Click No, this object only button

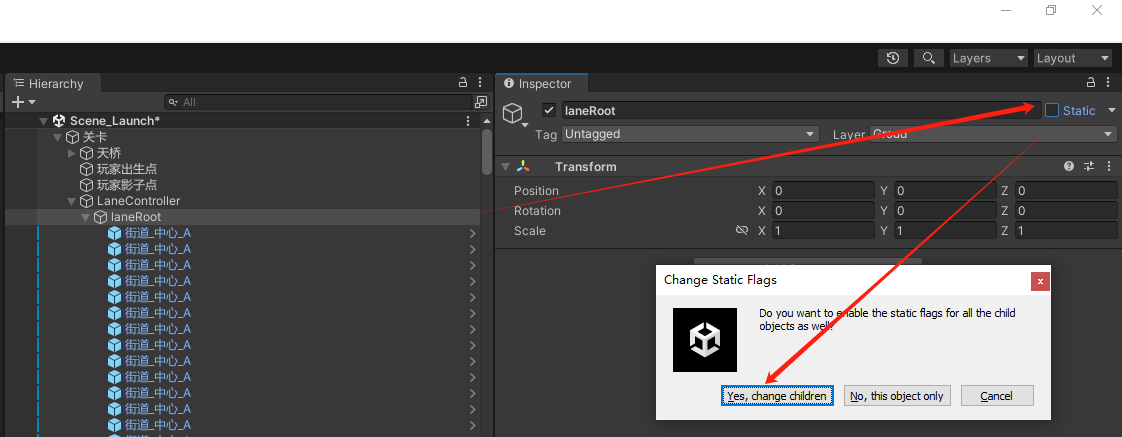pyautogui.click(x=897, y=396)
